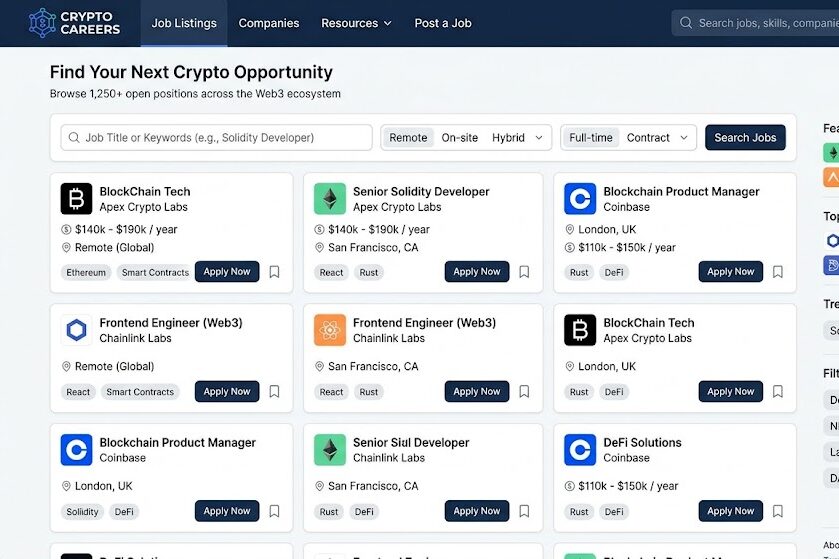Click the keyword search magnifier icon

[x=74, y=137]
